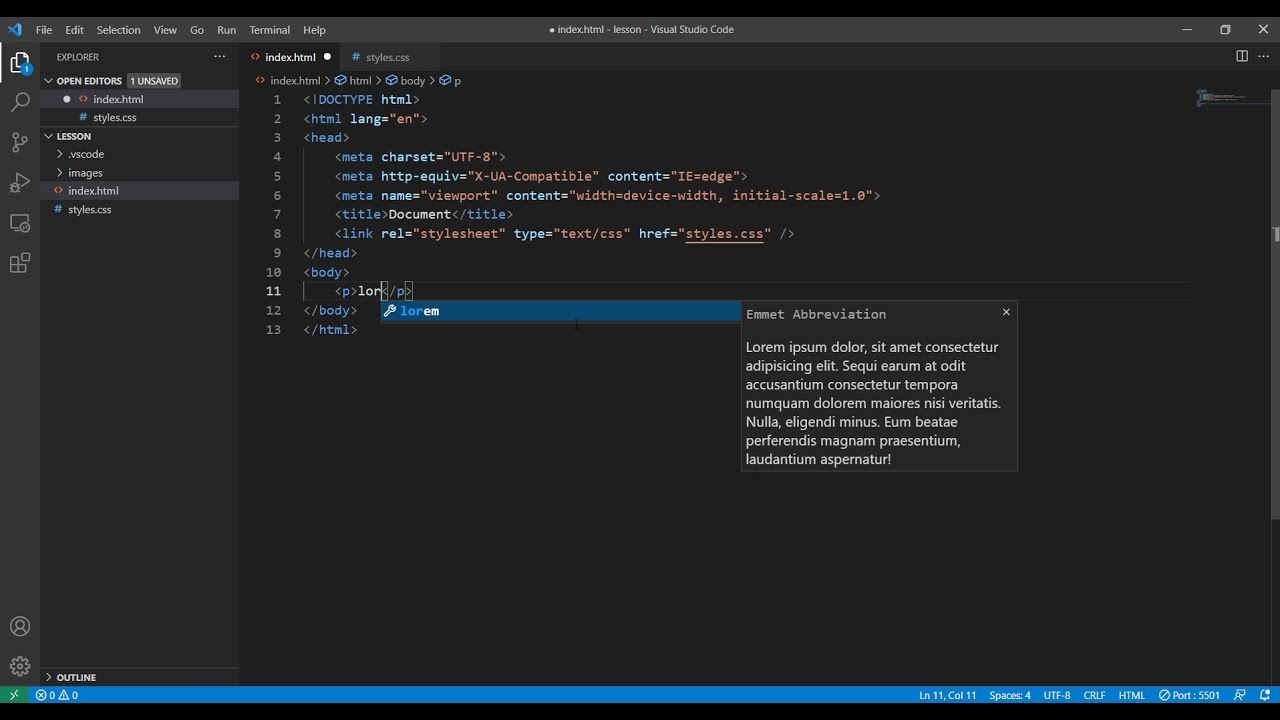Open the Search view icon
The width and height of the screenshot is (1280, 720).
tap(20, 102)
